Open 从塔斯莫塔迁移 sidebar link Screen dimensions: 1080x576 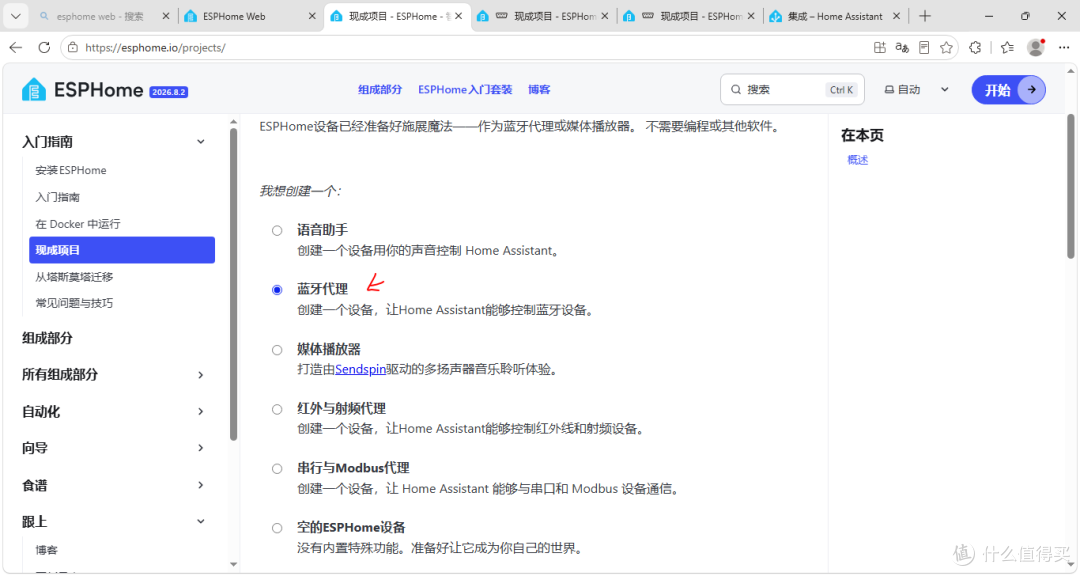(74, 277)
